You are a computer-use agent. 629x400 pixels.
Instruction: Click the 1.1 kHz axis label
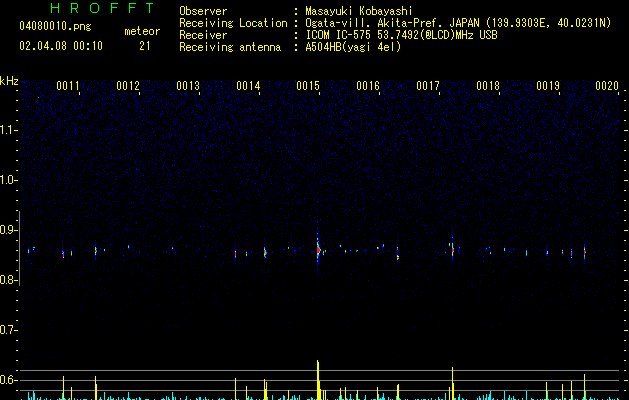tap(7, 130)
